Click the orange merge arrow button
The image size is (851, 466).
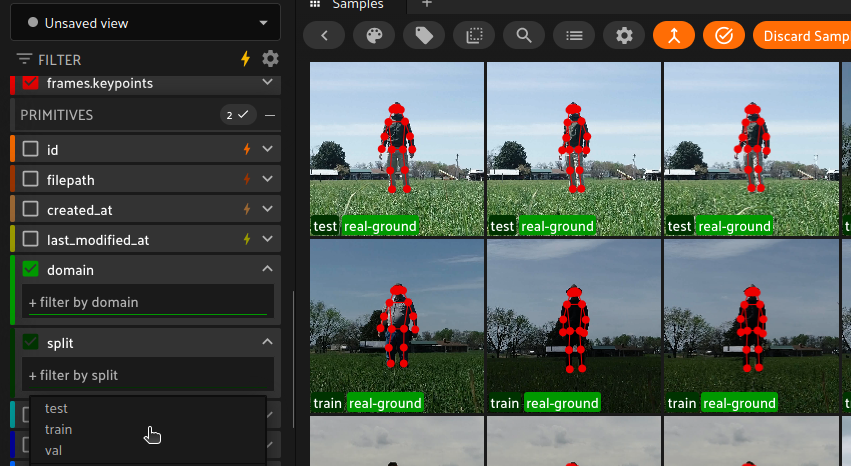pos(674,36)
